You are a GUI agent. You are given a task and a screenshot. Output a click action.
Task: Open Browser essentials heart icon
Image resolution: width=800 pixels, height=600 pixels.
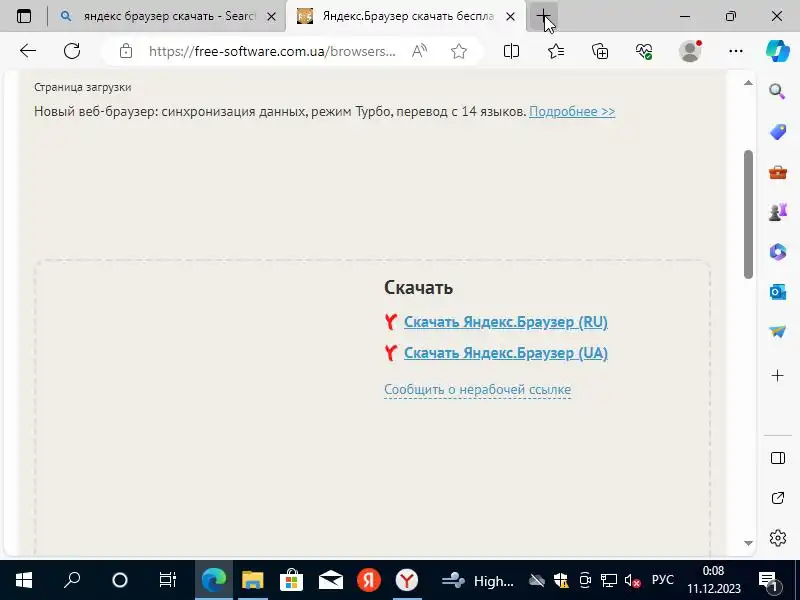tap(644, 51)
